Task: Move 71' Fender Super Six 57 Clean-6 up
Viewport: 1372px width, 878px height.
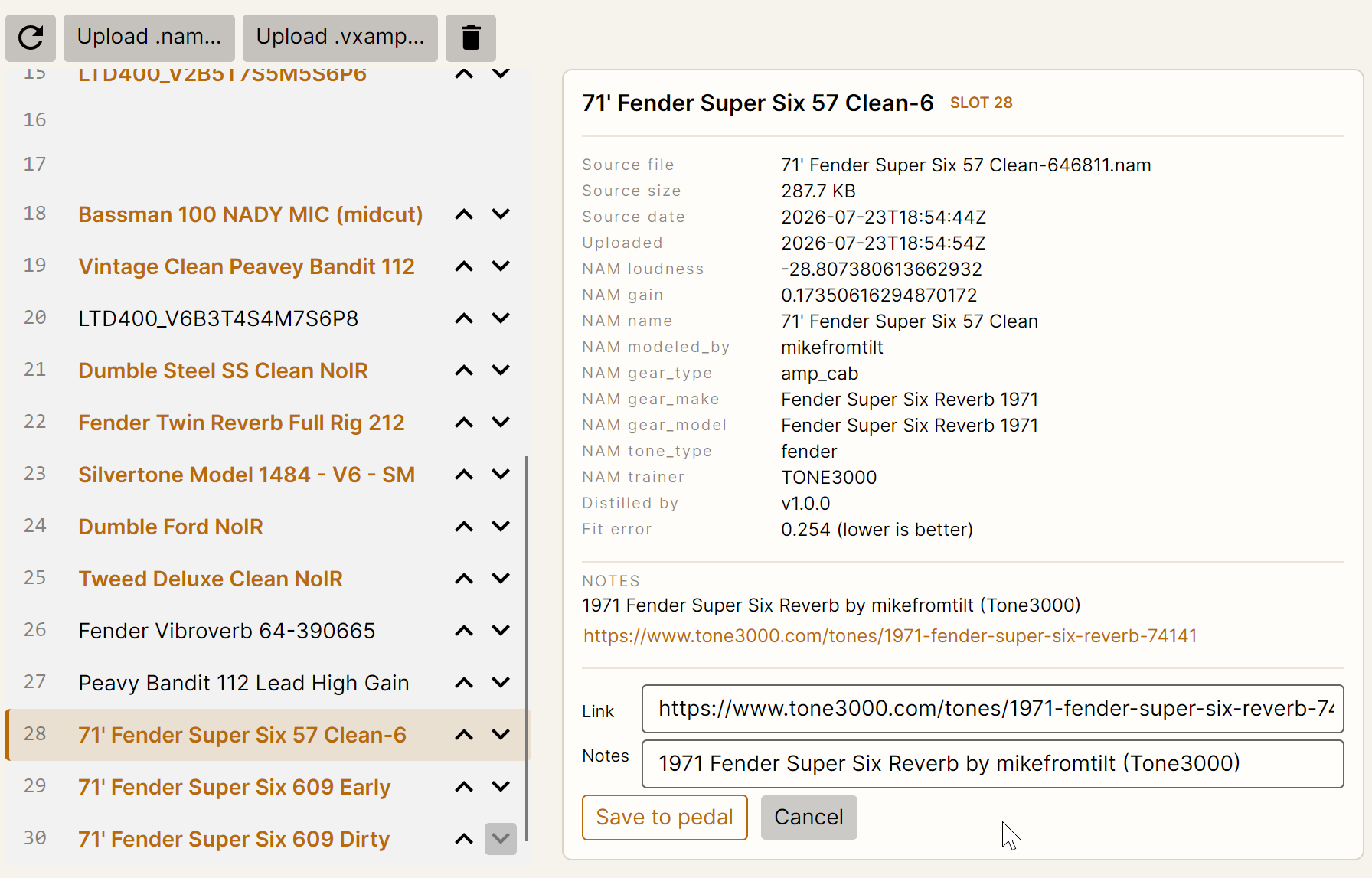Action: click(x=464, y=735)
